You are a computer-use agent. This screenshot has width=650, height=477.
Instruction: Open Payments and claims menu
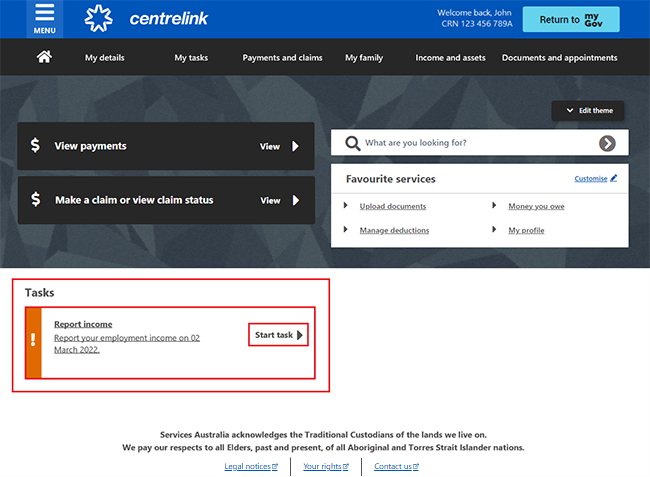[282, 58]
